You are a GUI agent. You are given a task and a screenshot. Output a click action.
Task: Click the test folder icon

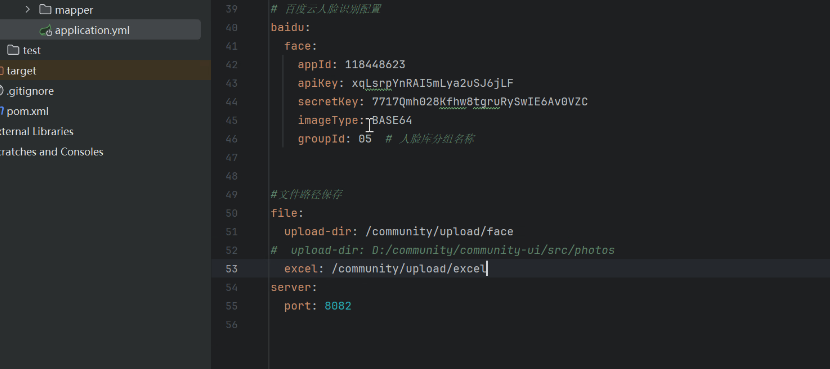[x=13, y=50]
